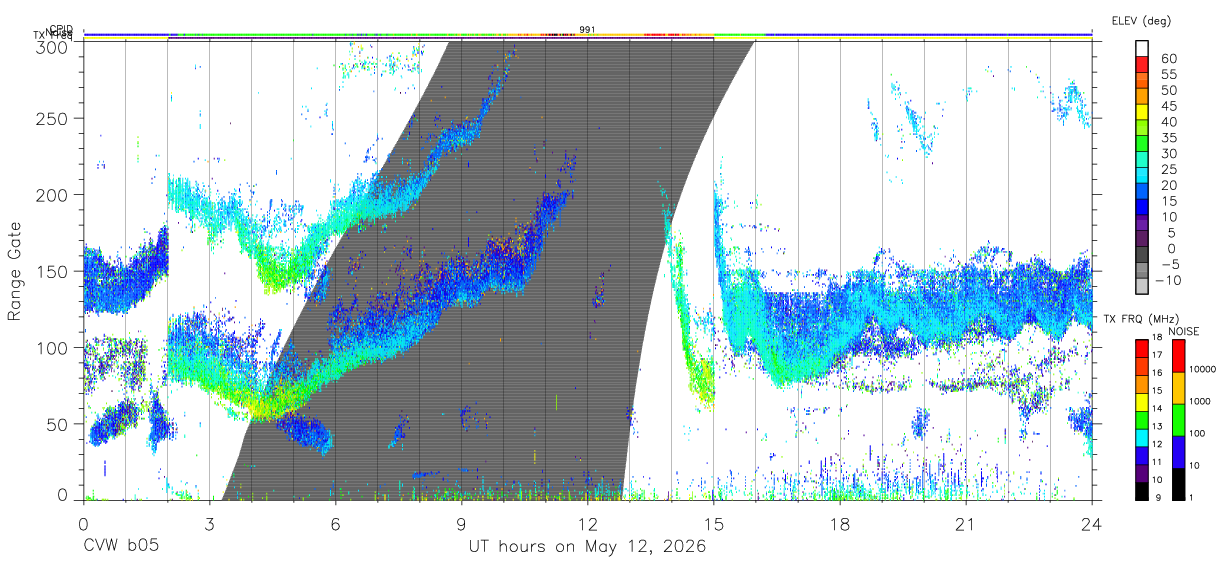Click the UT hour 6 tick label
The image size is (1228, 567).
coord(335,524)
